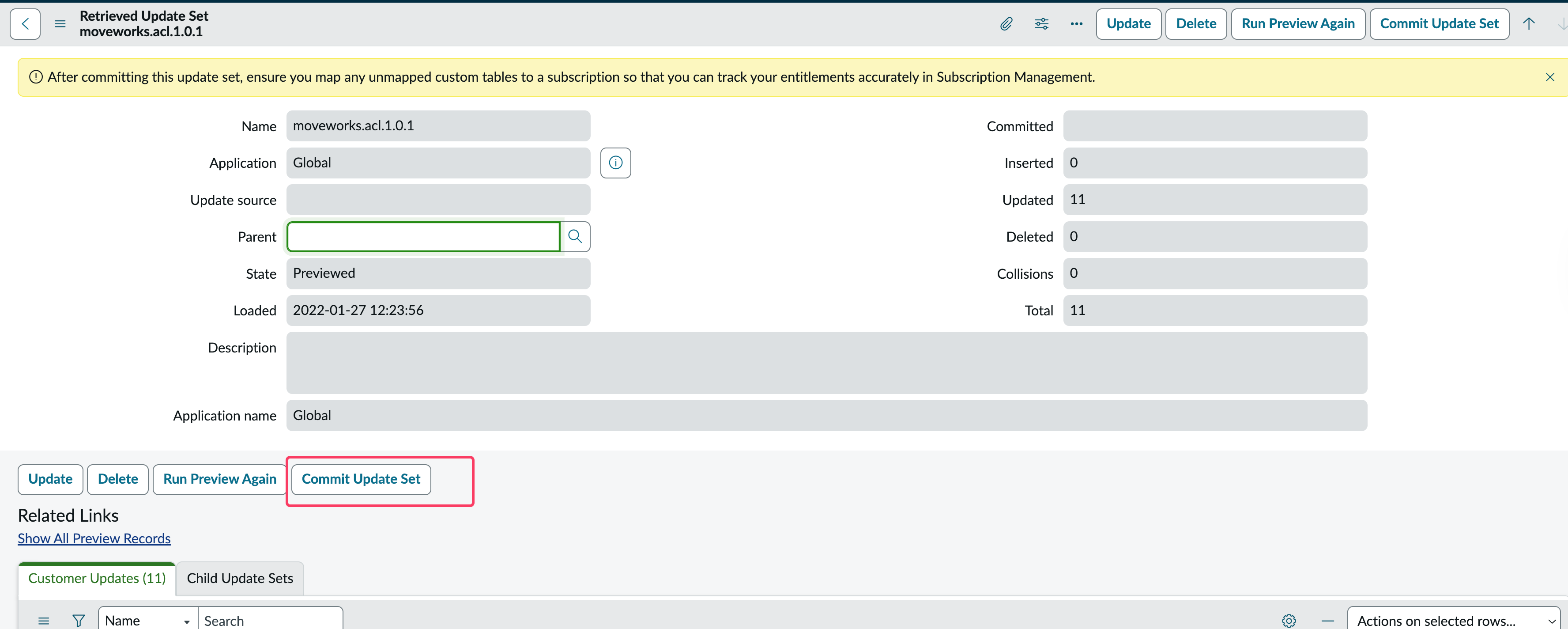Screen dimensions: 1568x629
Task: Click the Application info icon
Action: [615, 163]
